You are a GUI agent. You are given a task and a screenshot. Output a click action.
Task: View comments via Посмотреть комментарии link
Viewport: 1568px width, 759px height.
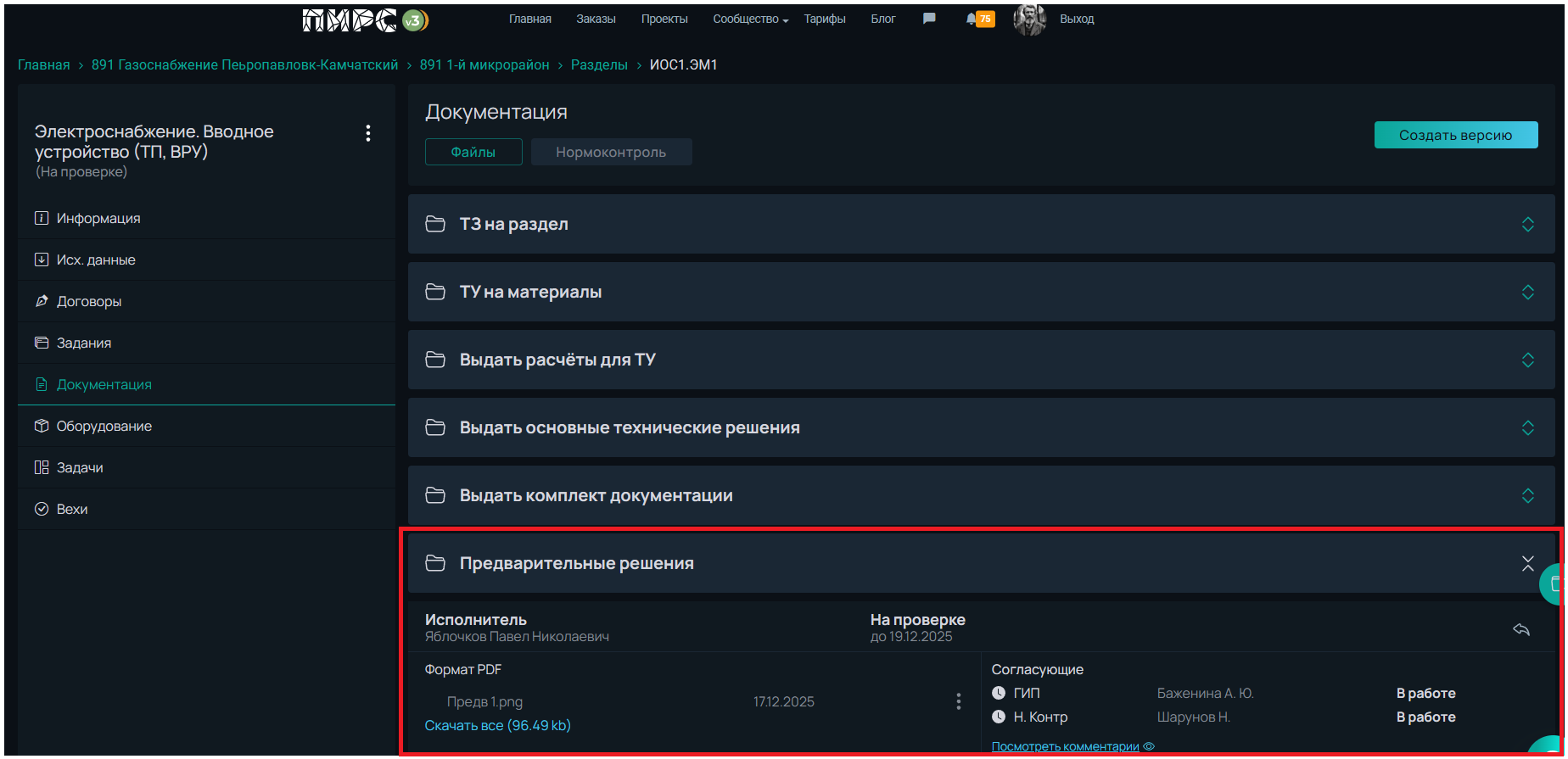[x=1065, y=746]
